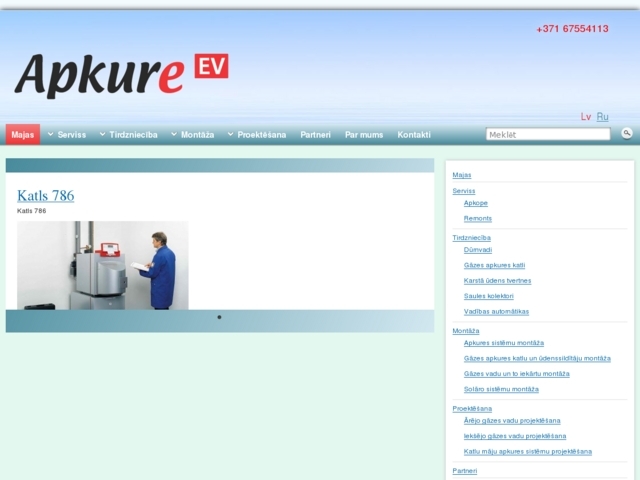Expand the Montāža menu chevron
The height and width of the screenshot is (480, 640).
(174, 134)
